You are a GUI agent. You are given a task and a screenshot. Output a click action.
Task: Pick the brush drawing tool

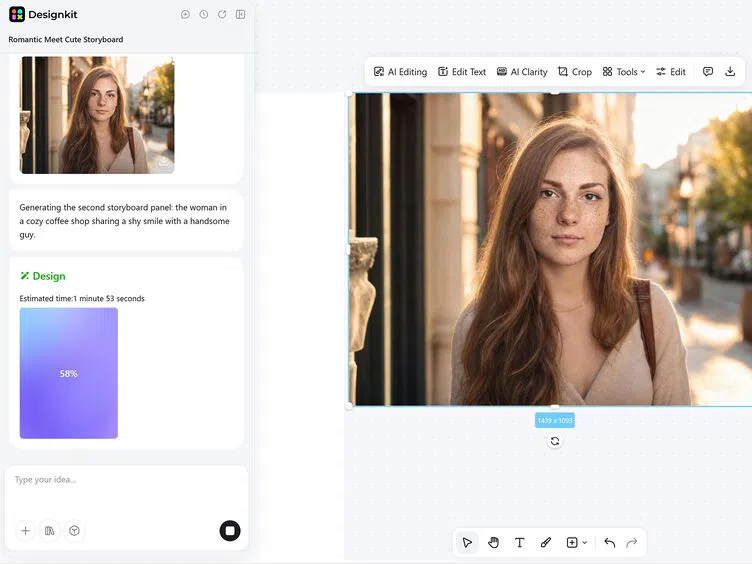coord(546,542)
